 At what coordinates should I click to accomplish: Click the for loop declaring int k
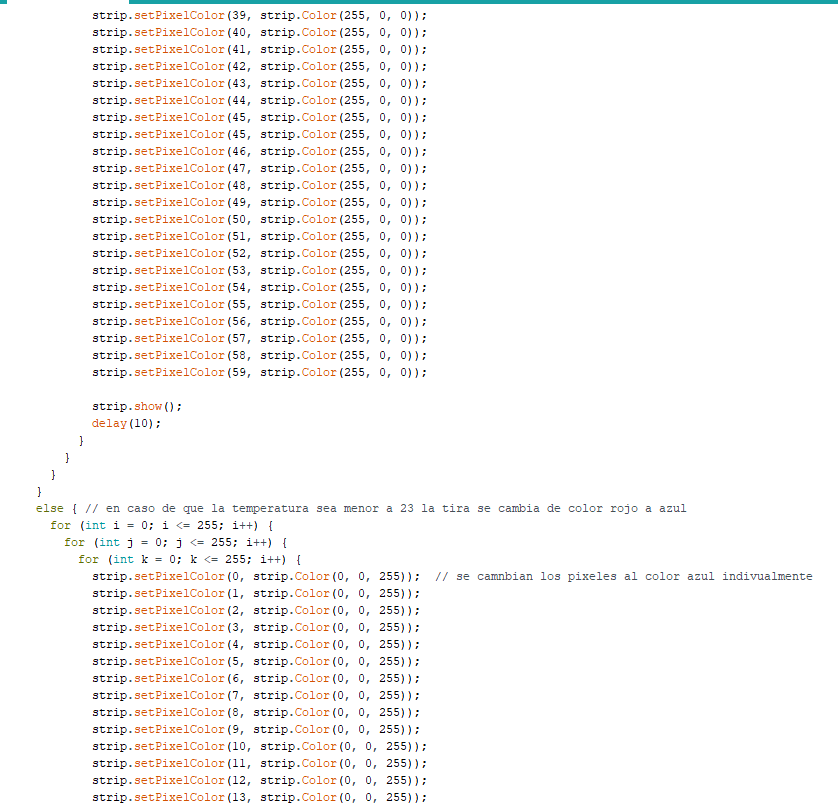[x=190, y=560]
